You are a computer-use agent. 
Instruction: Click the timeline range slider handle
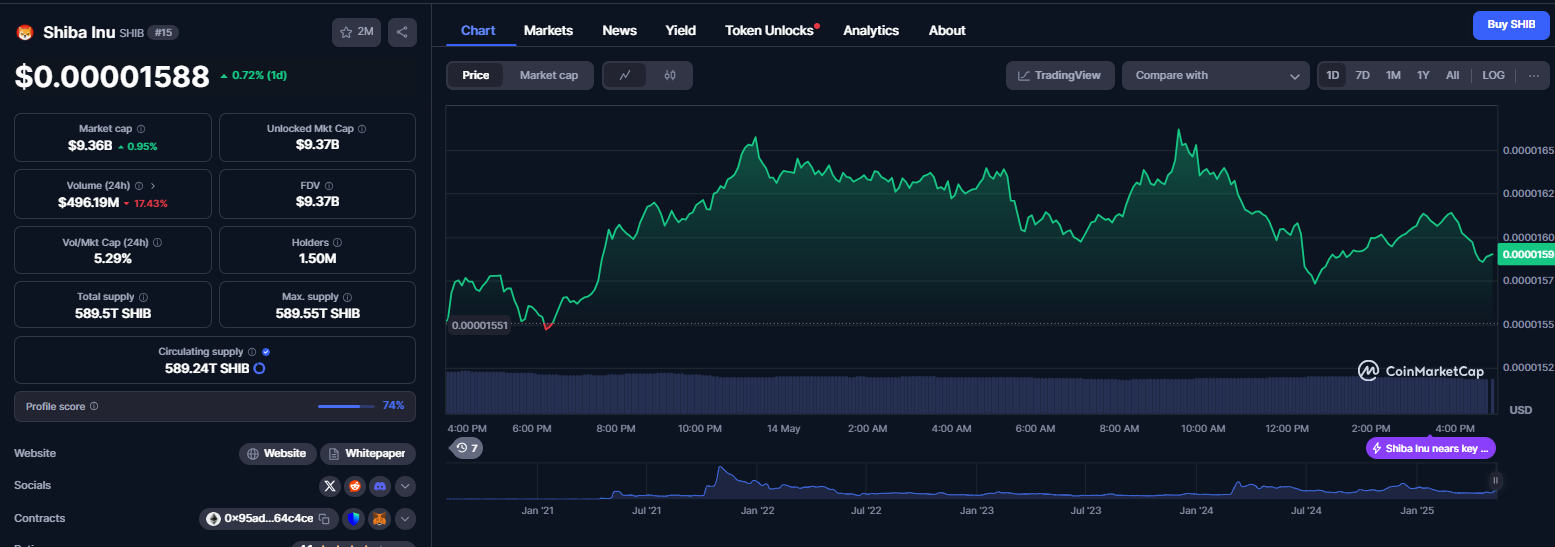[1497, 481]
